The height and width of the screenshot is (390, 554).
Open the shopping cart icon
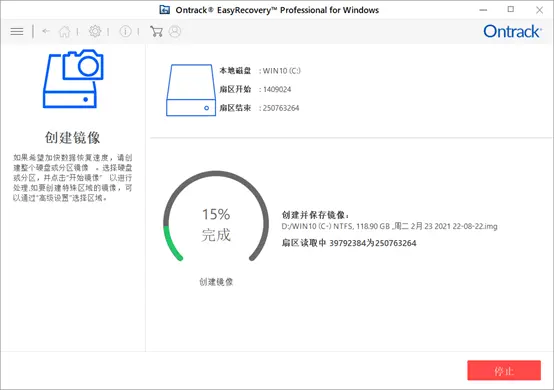coord(156,31)
